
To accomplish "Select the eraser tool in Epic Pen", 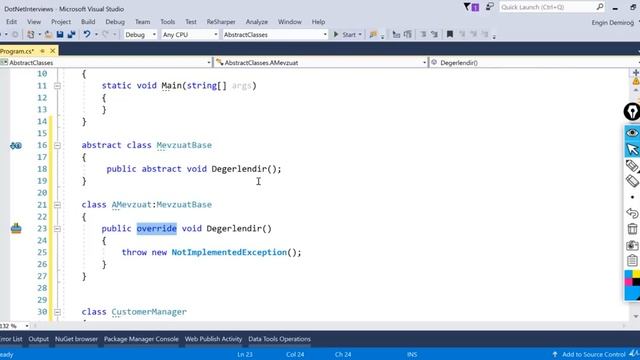I will (632, 181).
